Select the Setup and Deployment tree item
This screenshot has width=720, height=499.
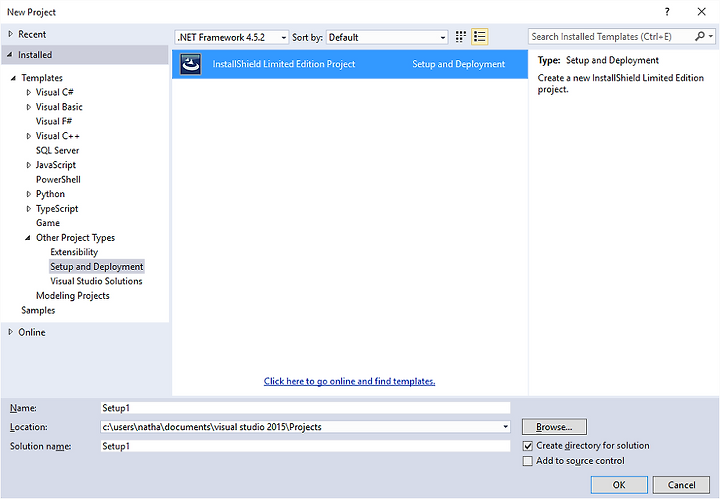pyautogui.click(x=97, y=267)
